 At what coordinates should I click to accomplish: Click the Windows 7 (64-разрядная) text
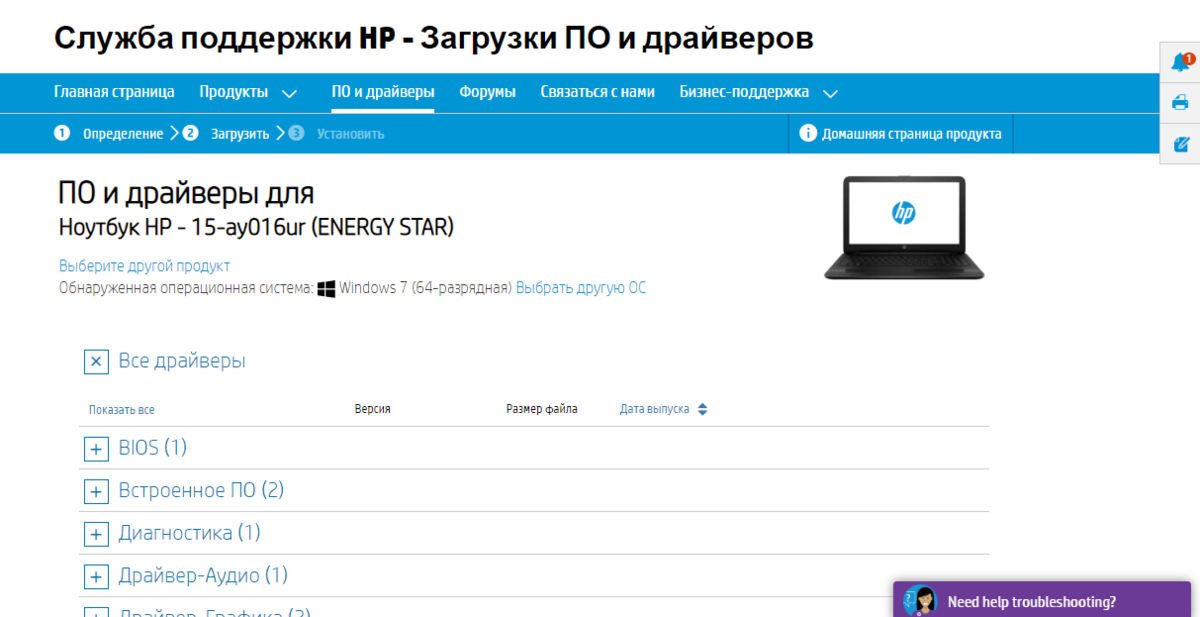click(x=425, y=288)
